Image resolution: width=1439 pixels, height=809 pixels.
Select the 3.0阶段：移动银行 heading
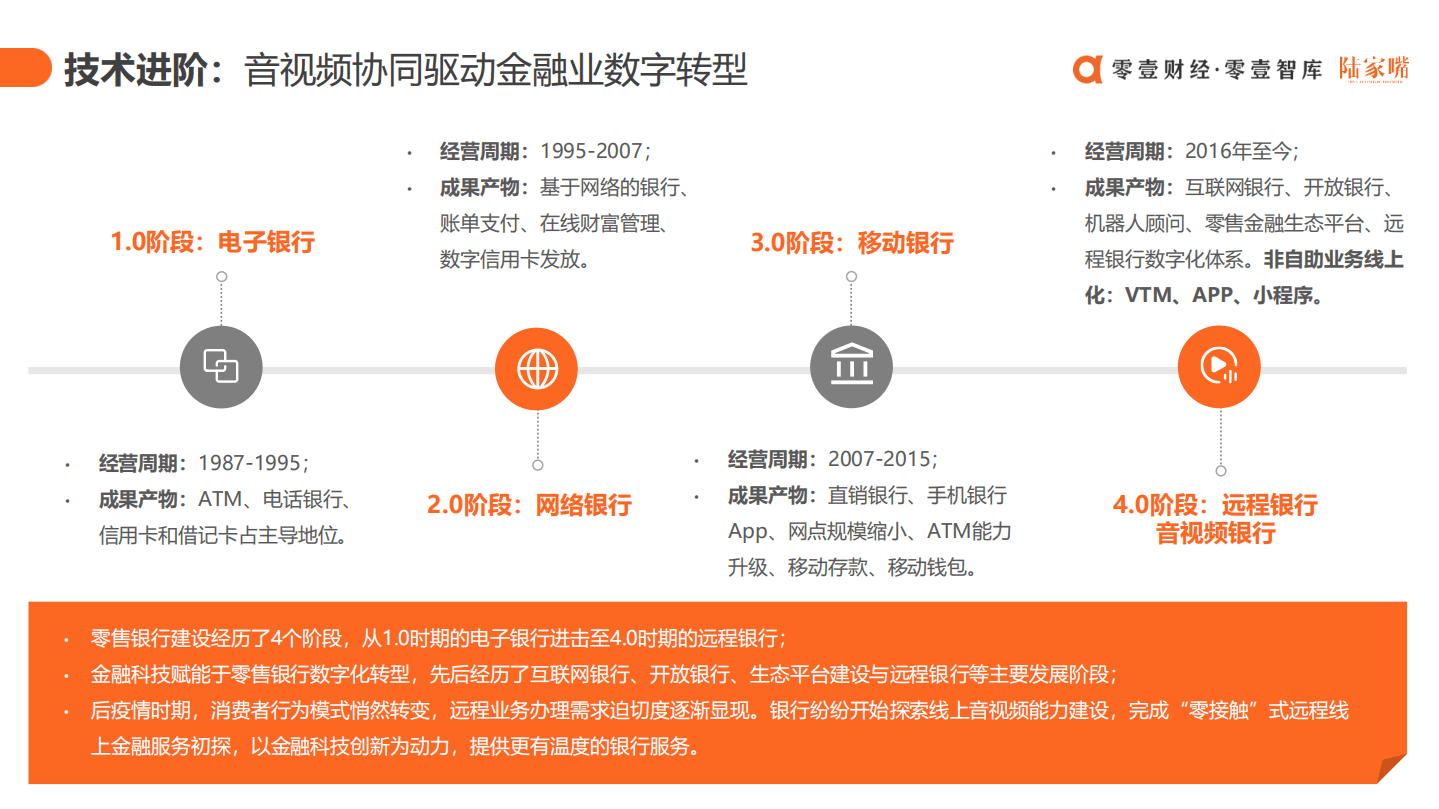[x=852, y=243]
